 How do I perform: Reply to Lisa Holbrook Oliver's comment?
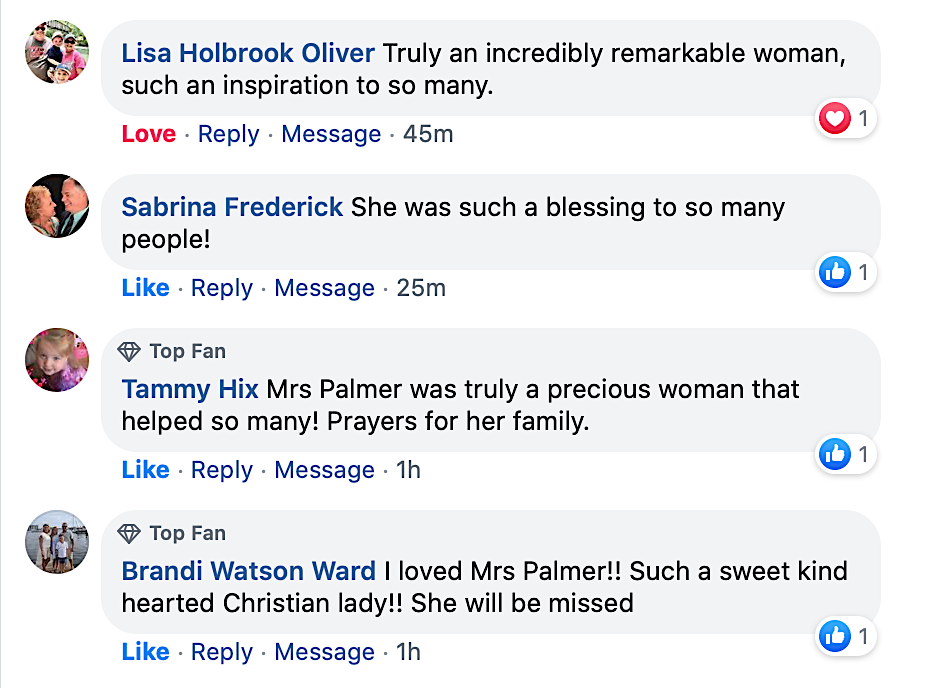(x=228, y=134)
